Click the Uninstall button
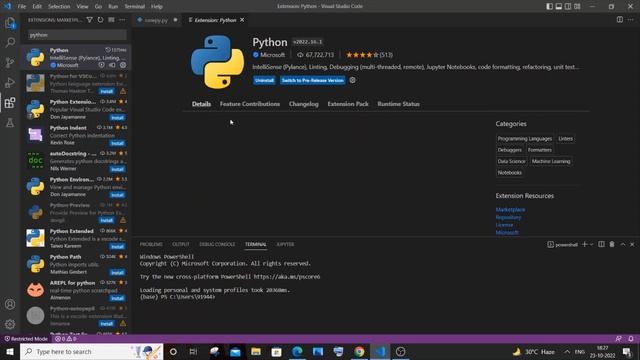 [264, 80]
